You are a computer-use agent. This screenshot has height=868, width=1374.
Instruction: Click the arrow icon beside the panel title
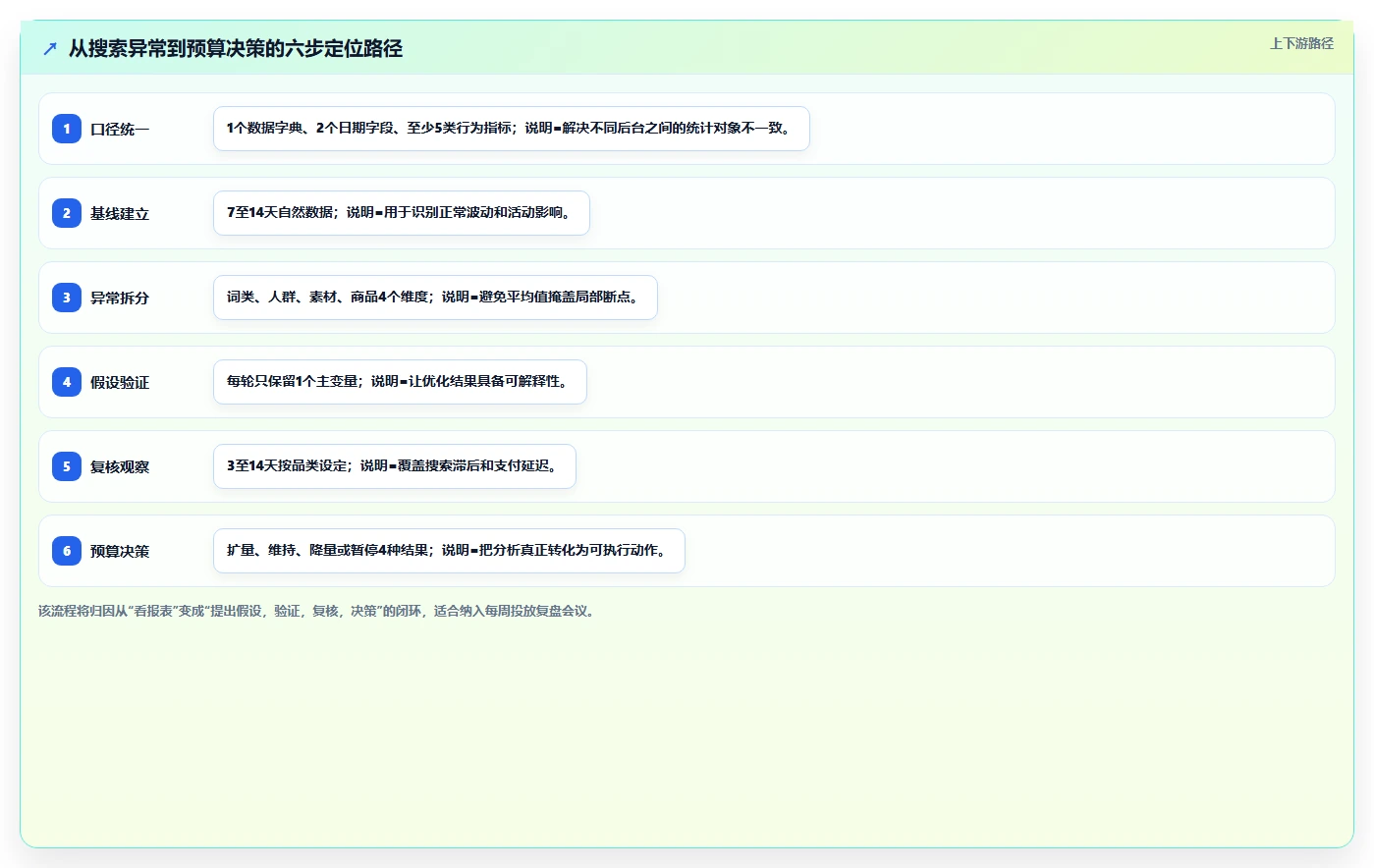[50, 48]
